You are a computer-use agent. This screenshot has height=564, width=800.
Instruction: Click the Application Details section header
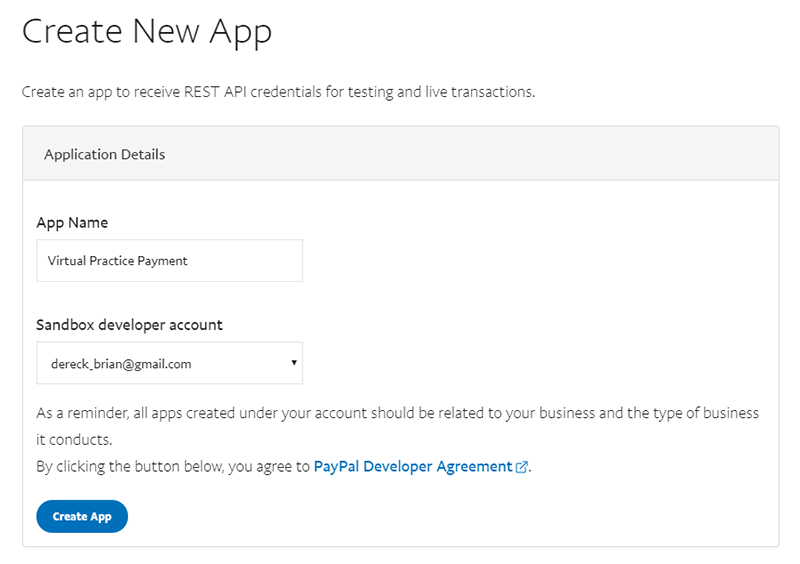(105, 154)
